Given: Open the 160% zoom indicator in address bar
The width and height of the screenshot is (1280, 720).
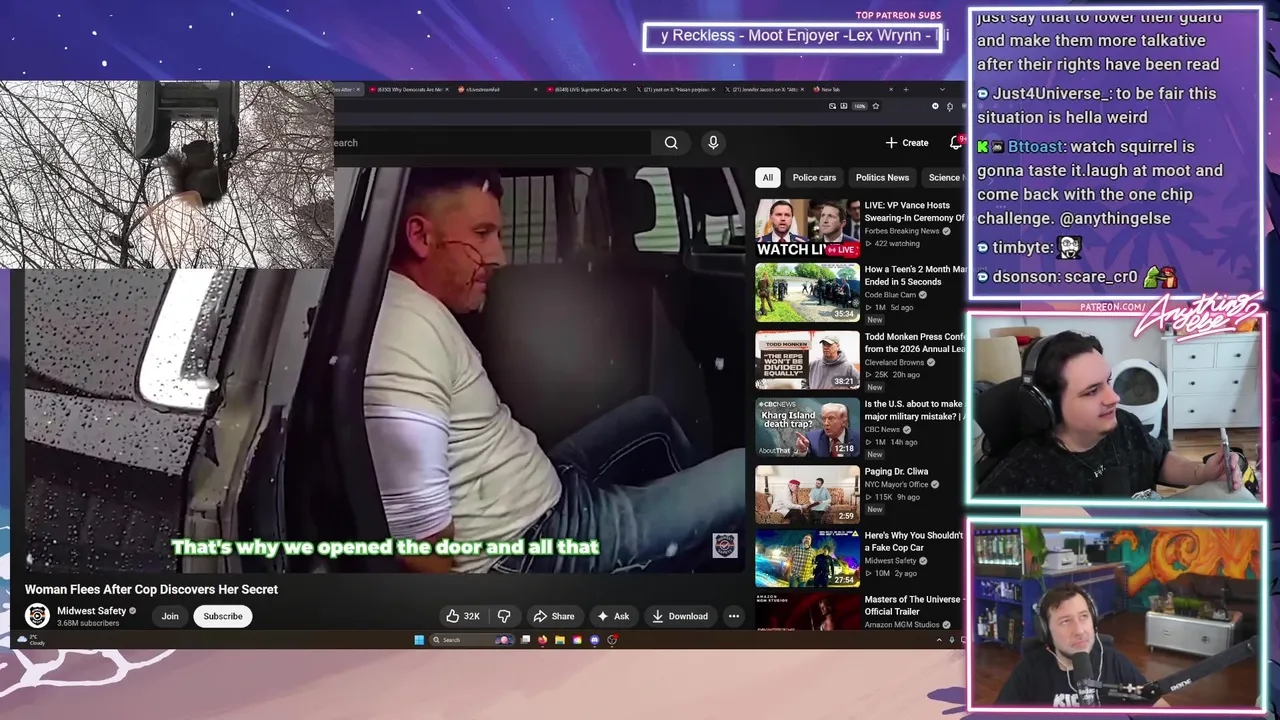Looking at the screenshot, I should (859, 106).
